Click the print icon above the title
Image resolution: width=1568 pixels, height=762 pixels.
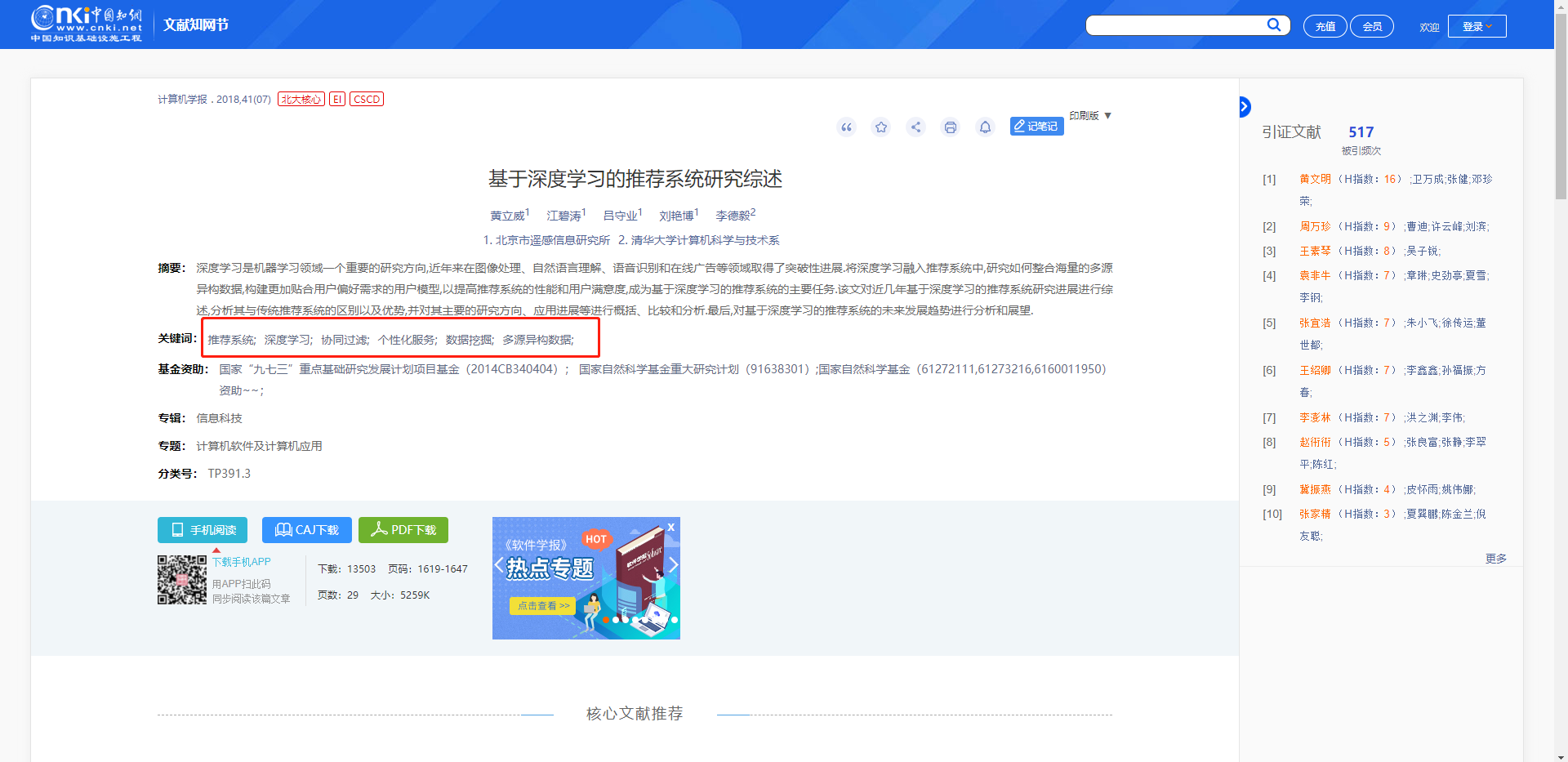950,127
